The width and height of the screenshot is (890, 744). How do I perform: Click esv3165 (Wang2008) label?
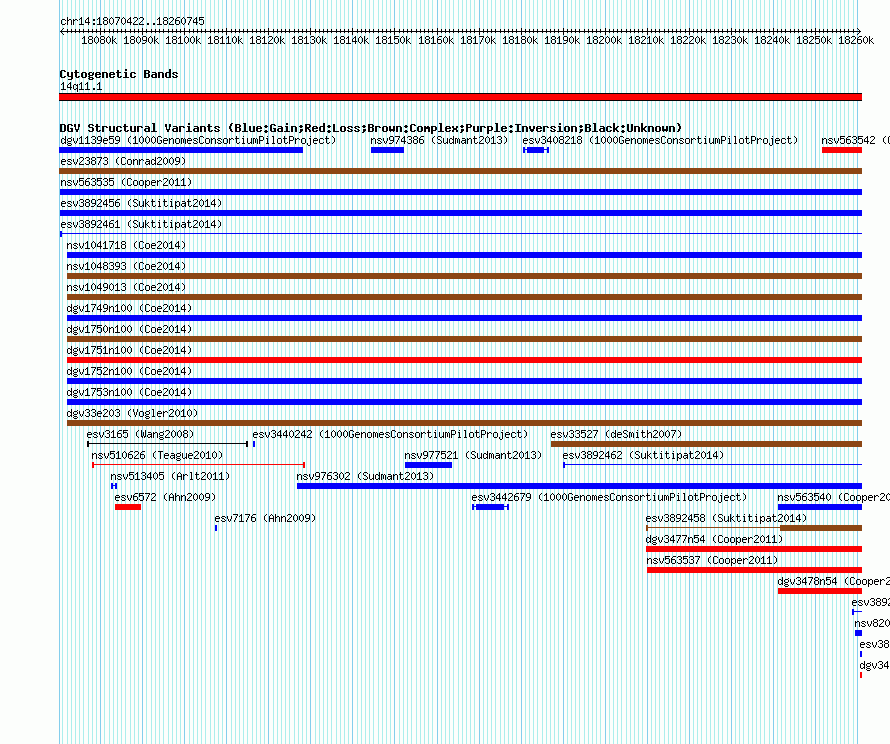tap(140, 434)
